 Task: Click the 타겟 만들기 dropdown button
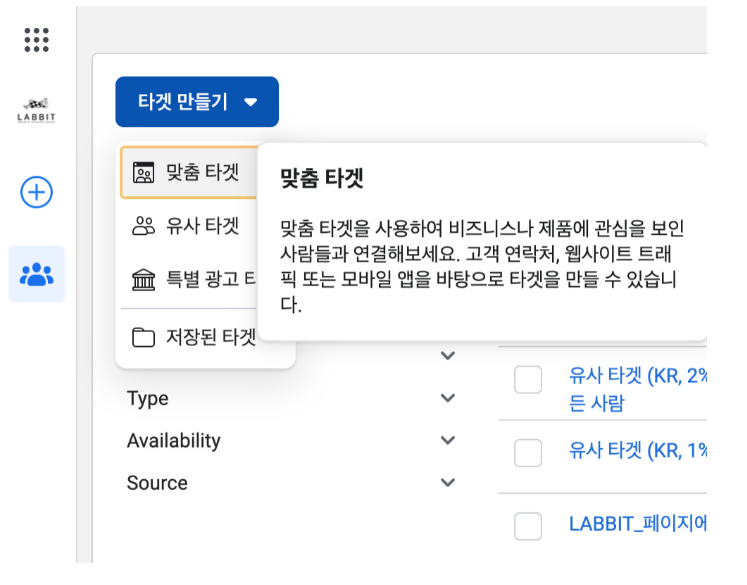tap(197, 102)
